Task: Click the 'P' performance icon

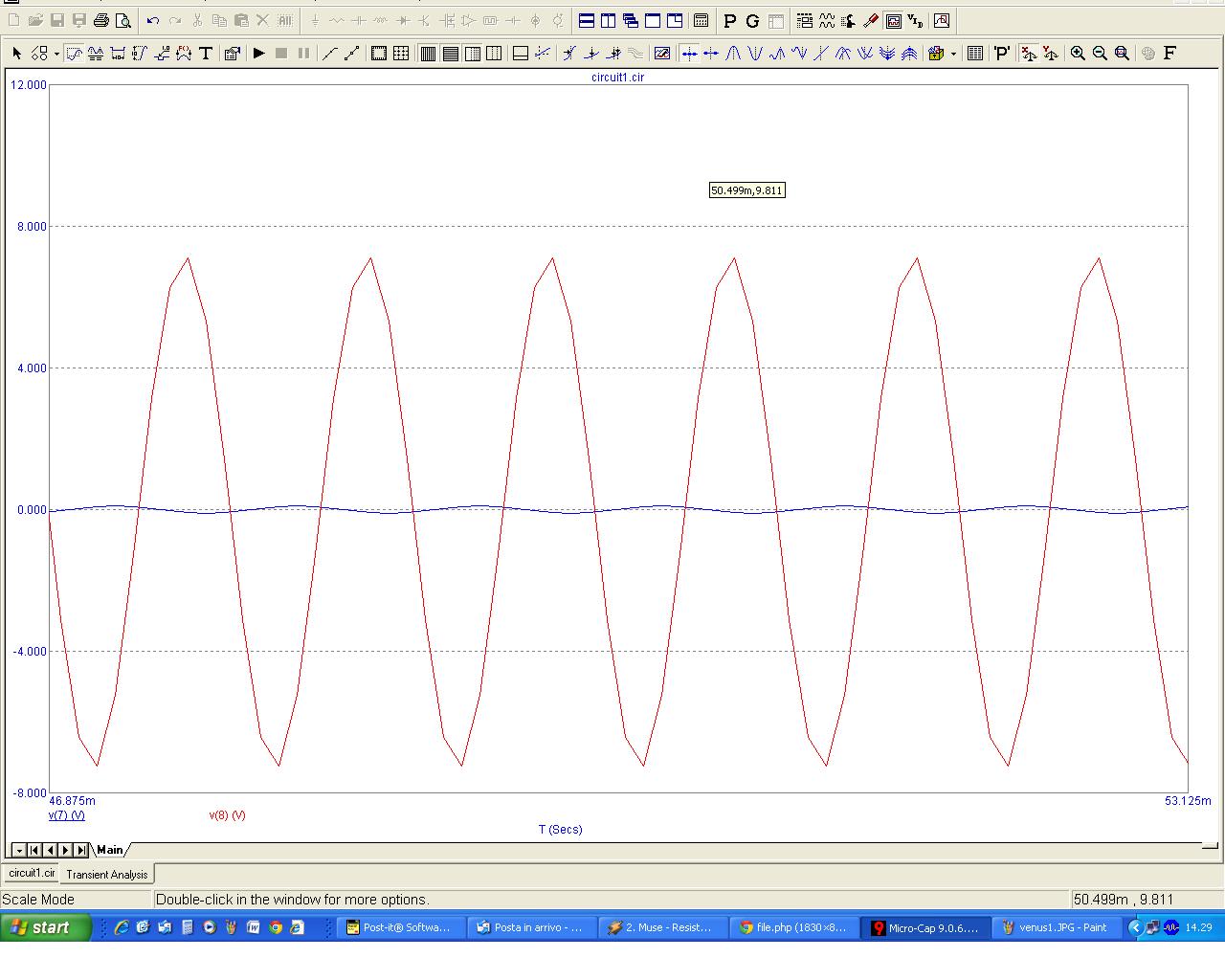Action: (x=1001, y=54)
